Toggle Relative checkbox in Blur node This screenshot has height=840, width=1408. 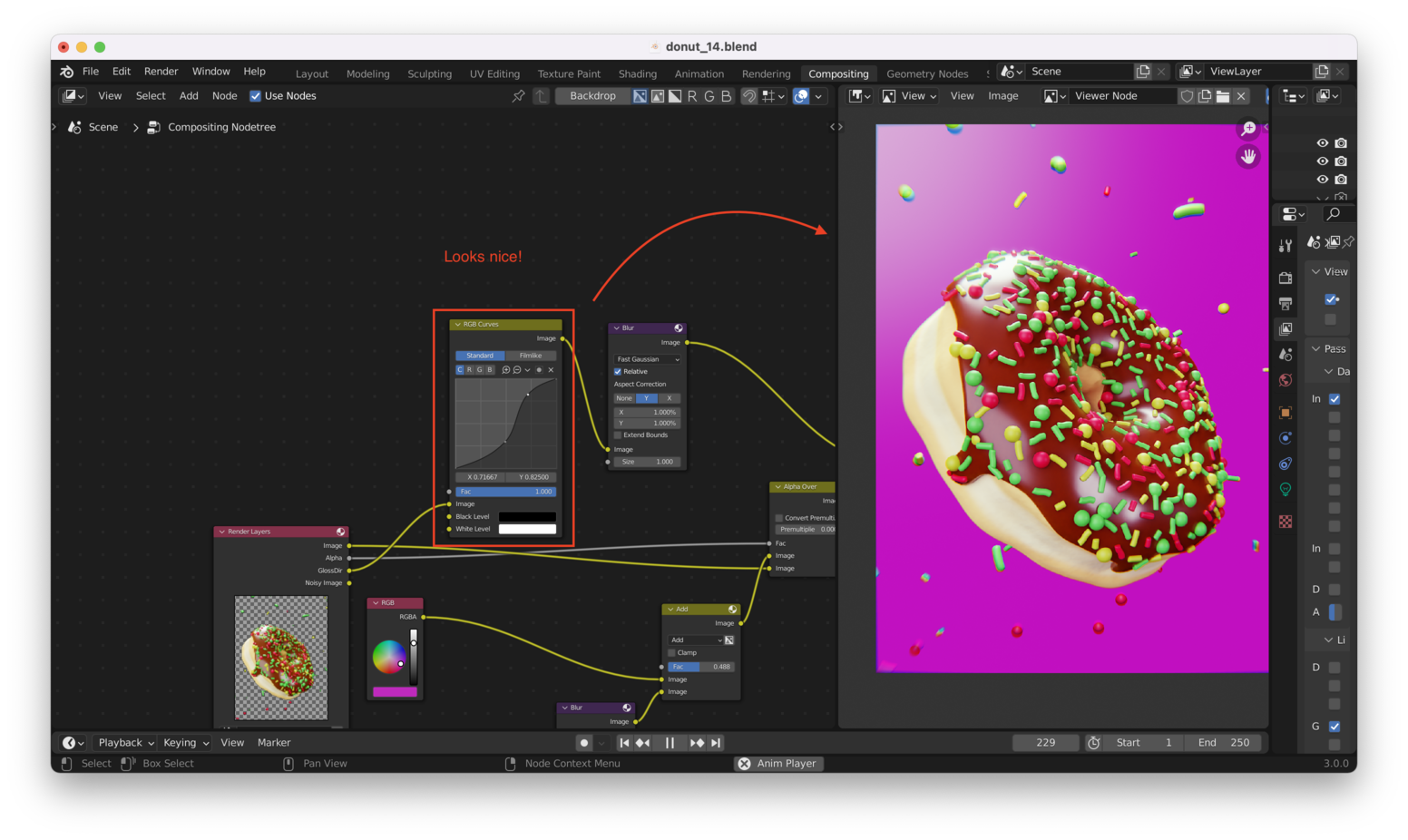(618, 372)
